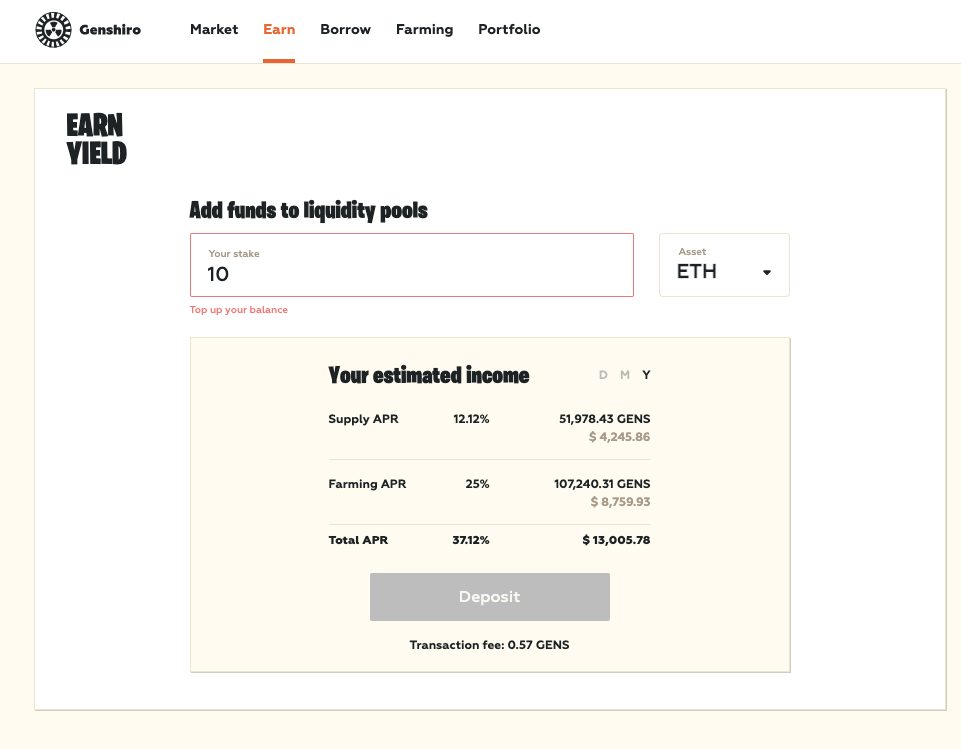The image size is (961, 749).
Task: Go to the Borrow tab
Action: pos(345,29)
